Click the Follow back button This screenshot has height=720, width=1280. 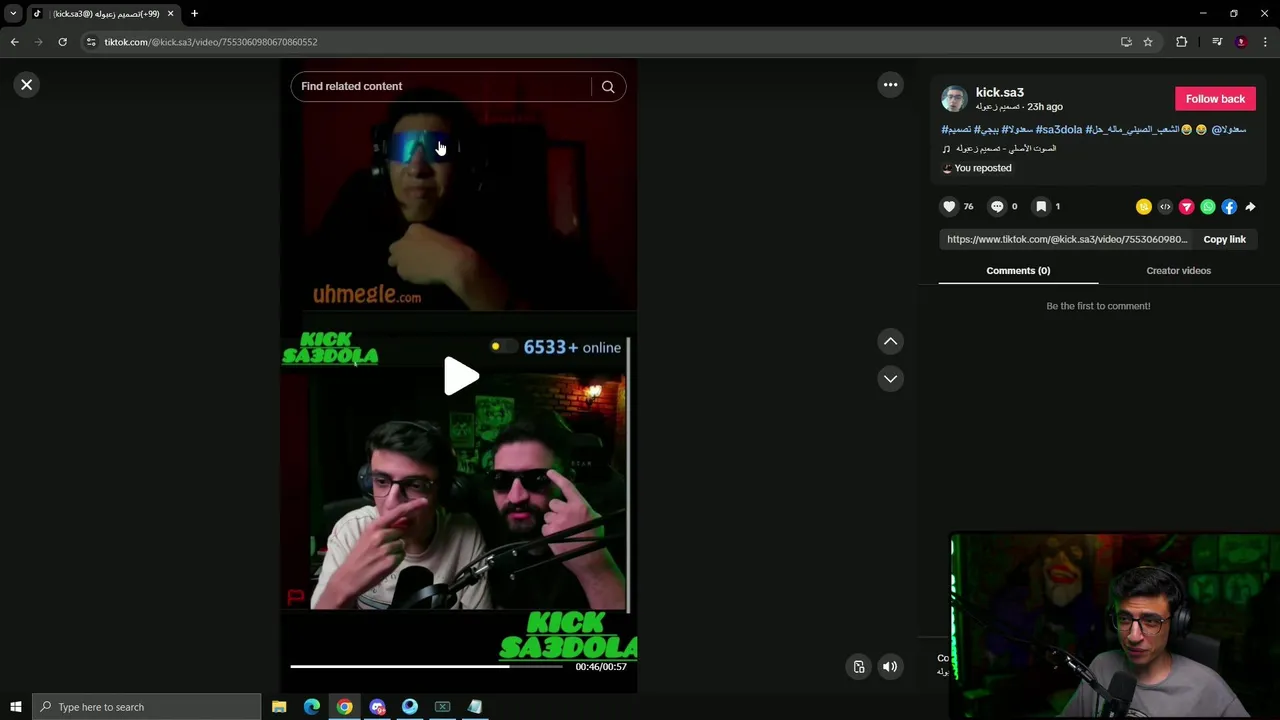tap(1215, 99)
